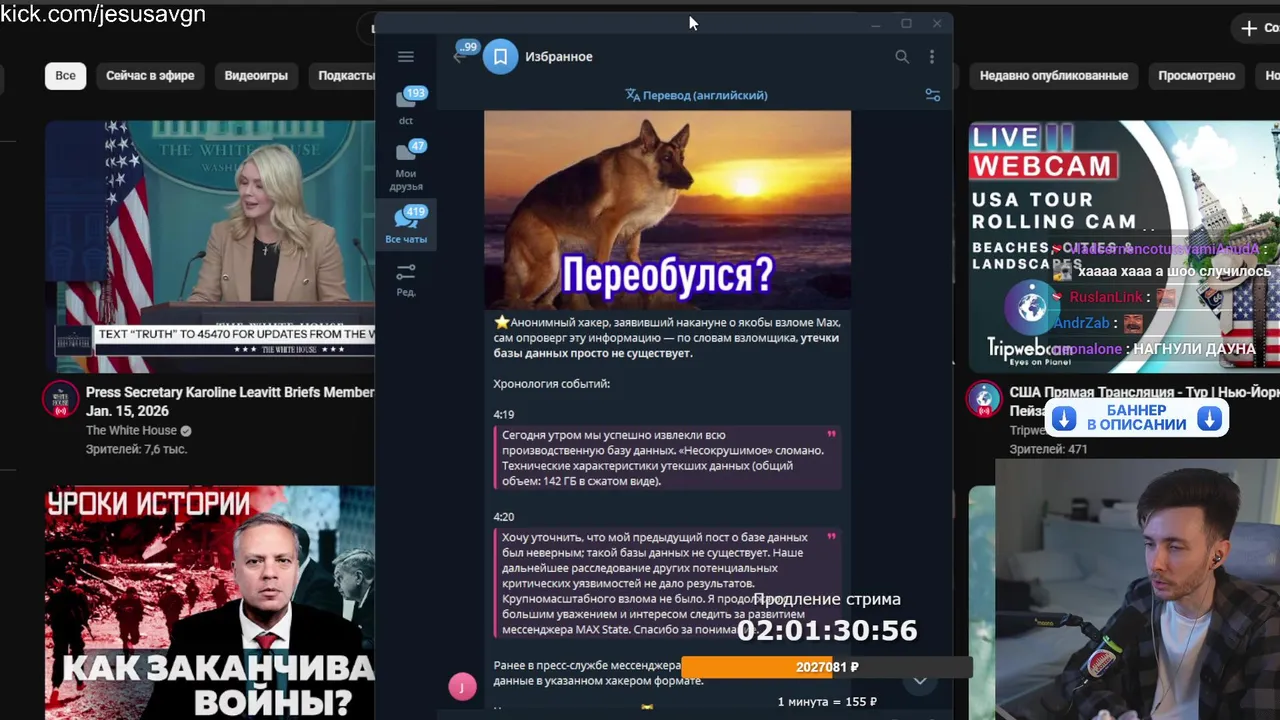Click the Saved Messages bookmark avatar
The height and width of the screenshot is (720, 1280).
501,57
